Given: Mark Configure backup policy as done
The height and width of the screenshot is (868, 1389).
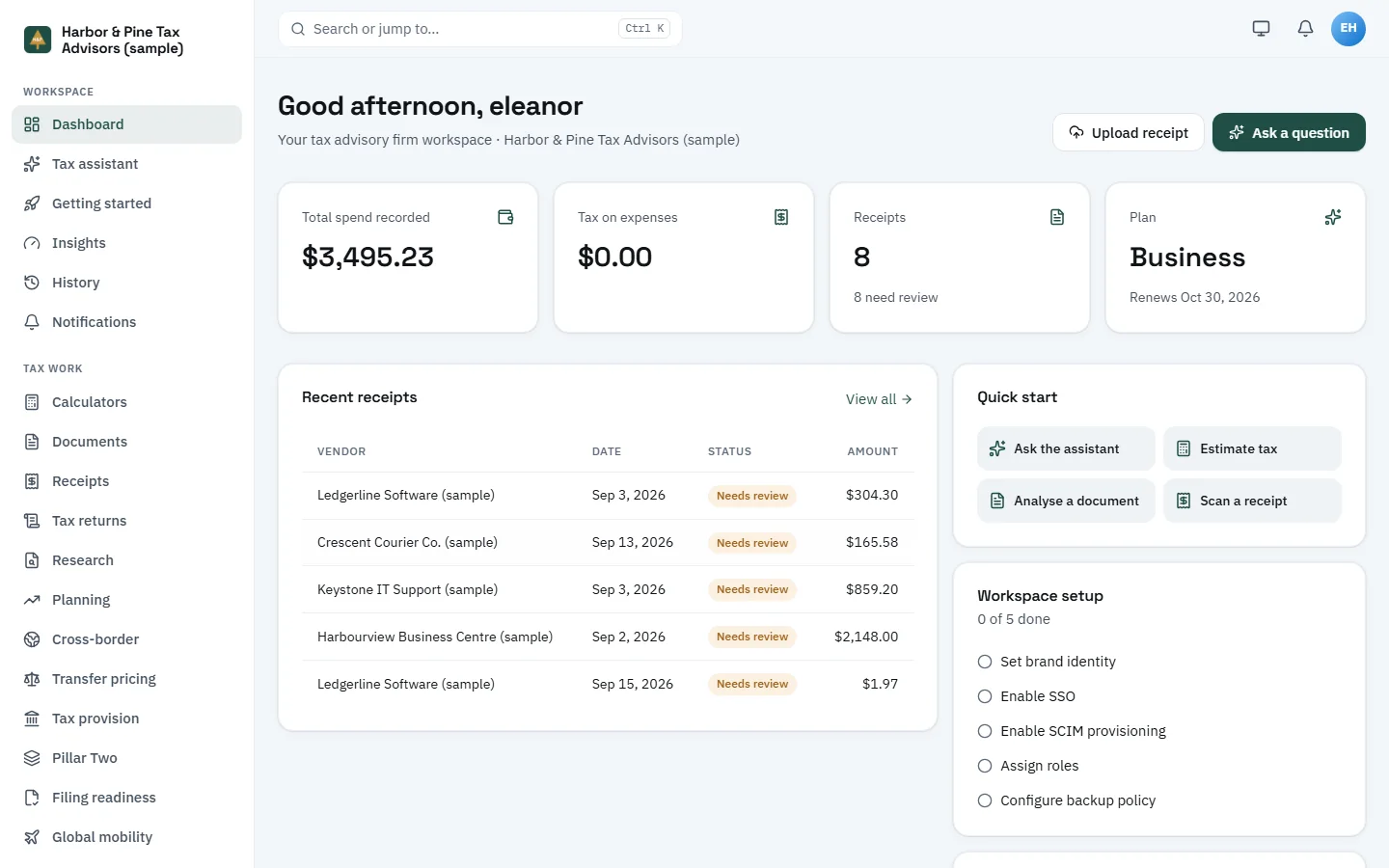Looking at the screenshot, I should (x=985, y=800).
